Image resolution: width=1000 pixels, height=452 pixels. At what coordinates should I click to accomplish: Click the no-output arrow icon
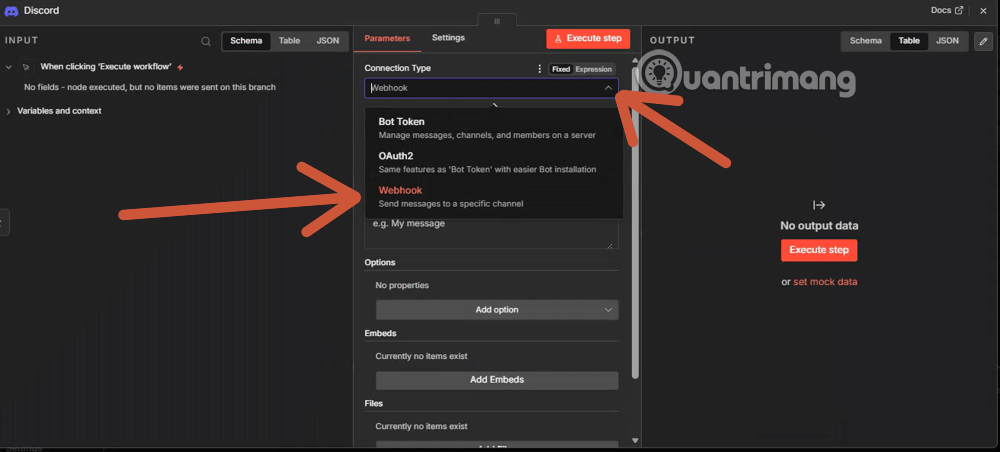(819, 205)
